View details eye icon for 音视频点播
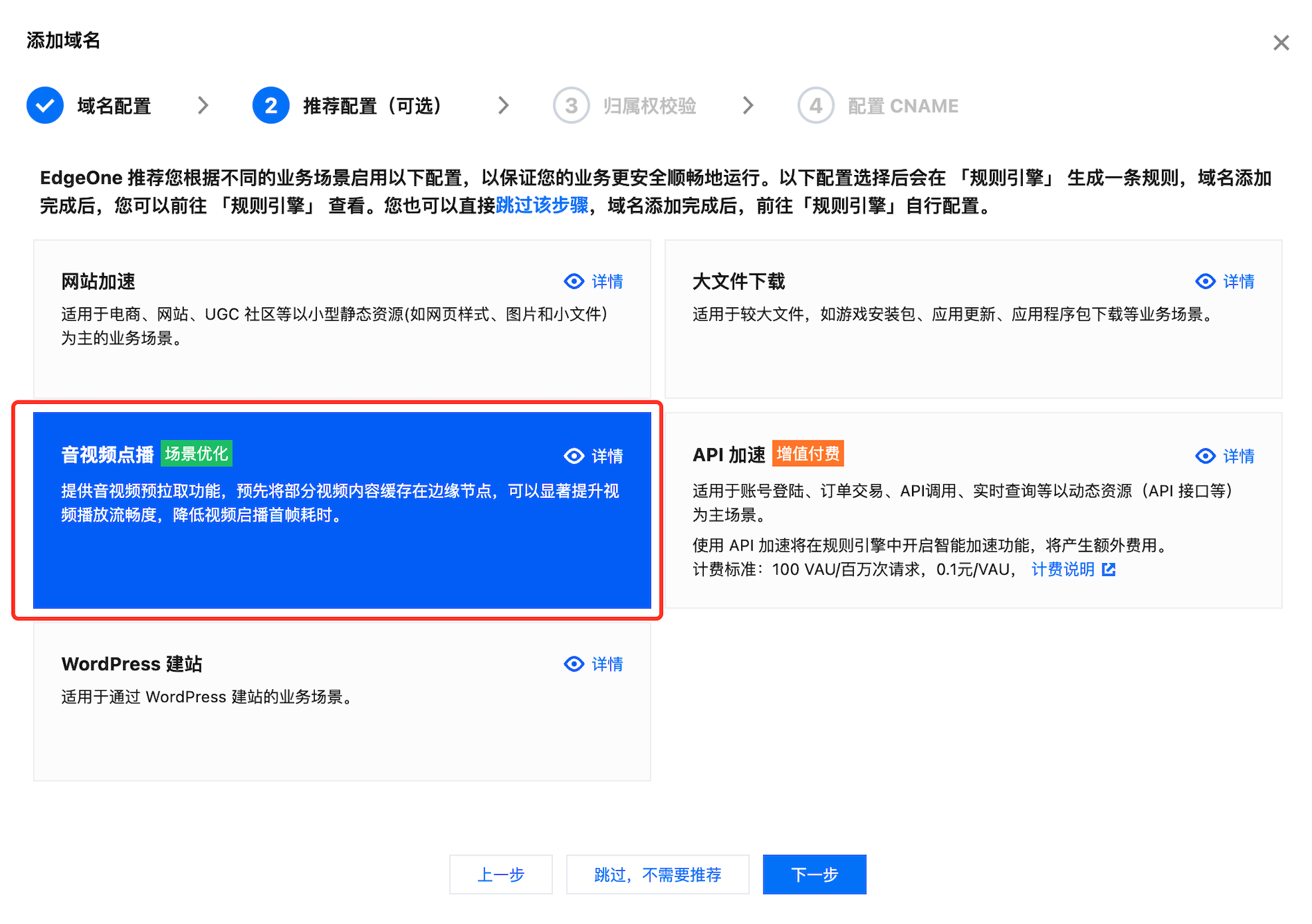Image resolution: width=1312 pixels, height=924 pixels. click(574, 456)
